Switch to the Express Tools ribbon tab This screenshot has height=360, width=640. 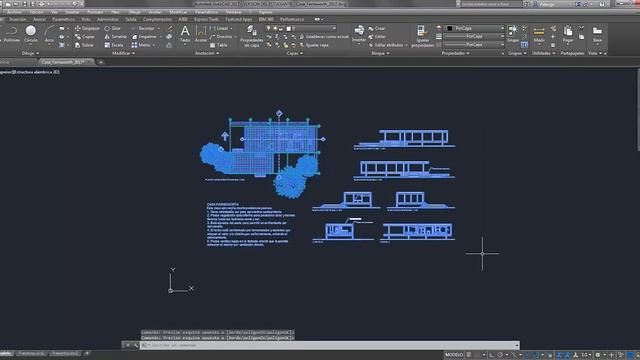point(206,19)
